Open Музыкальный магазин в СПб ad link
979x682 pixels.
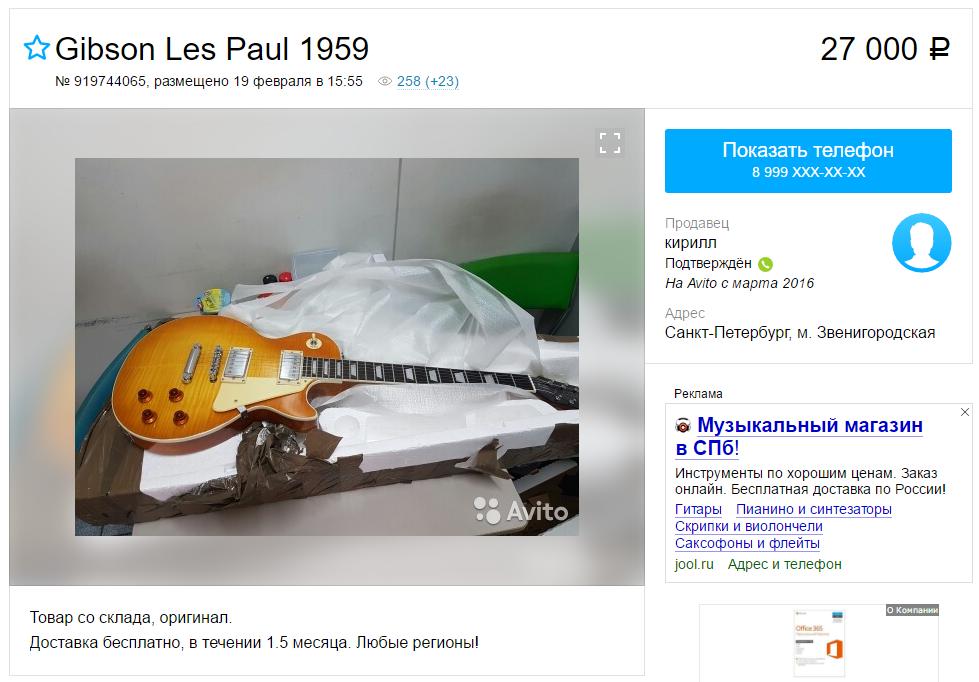coord(799,437)
